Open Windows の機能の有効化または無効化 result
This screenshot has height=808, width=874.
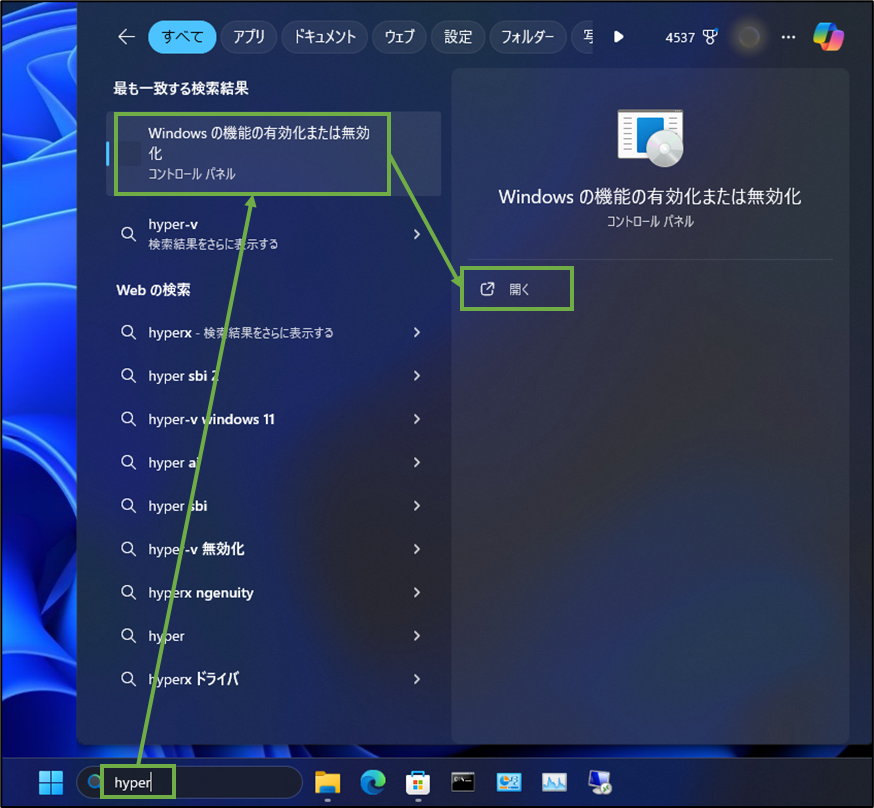pyautogui.click(x=273, y=153)
